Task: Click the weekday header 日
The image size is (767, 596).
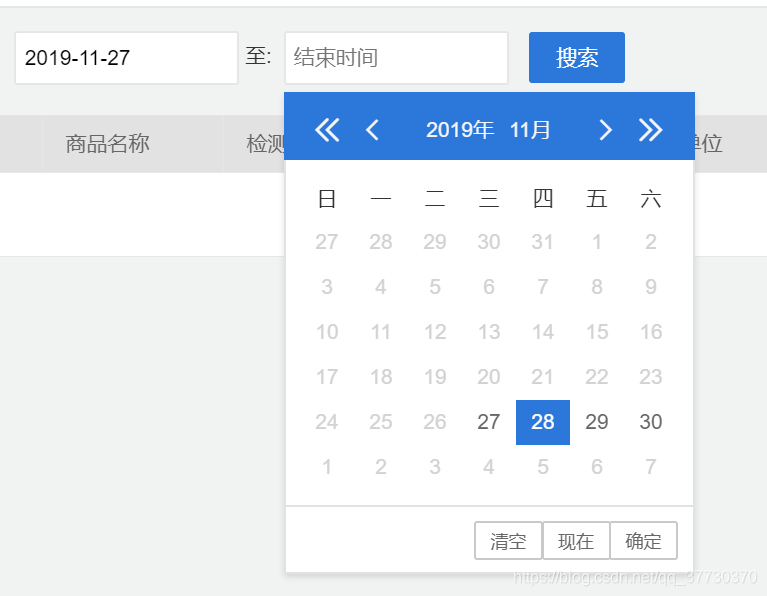Action: (x=327, y=199)
